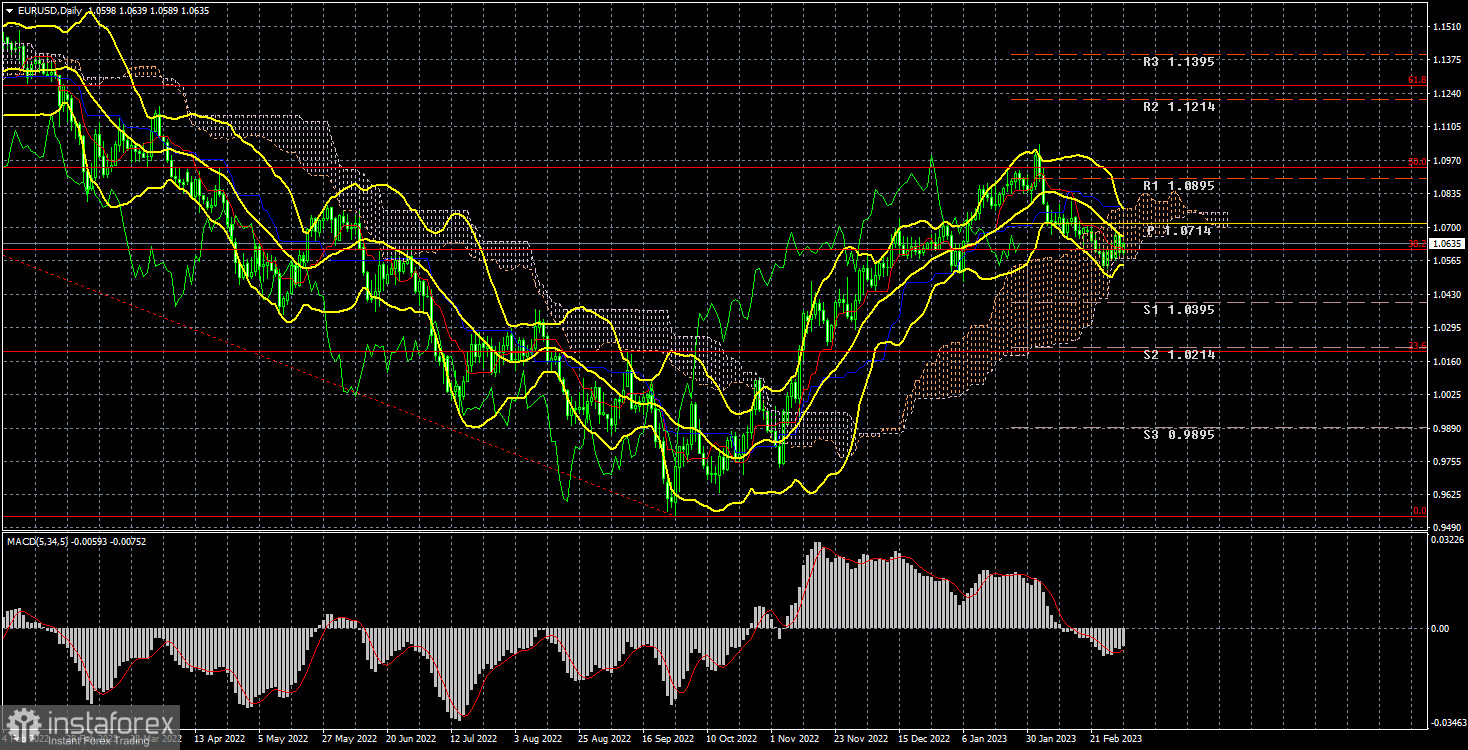
Task: Select the S1 1.0395 support label
Action: tap(1180, 310)
